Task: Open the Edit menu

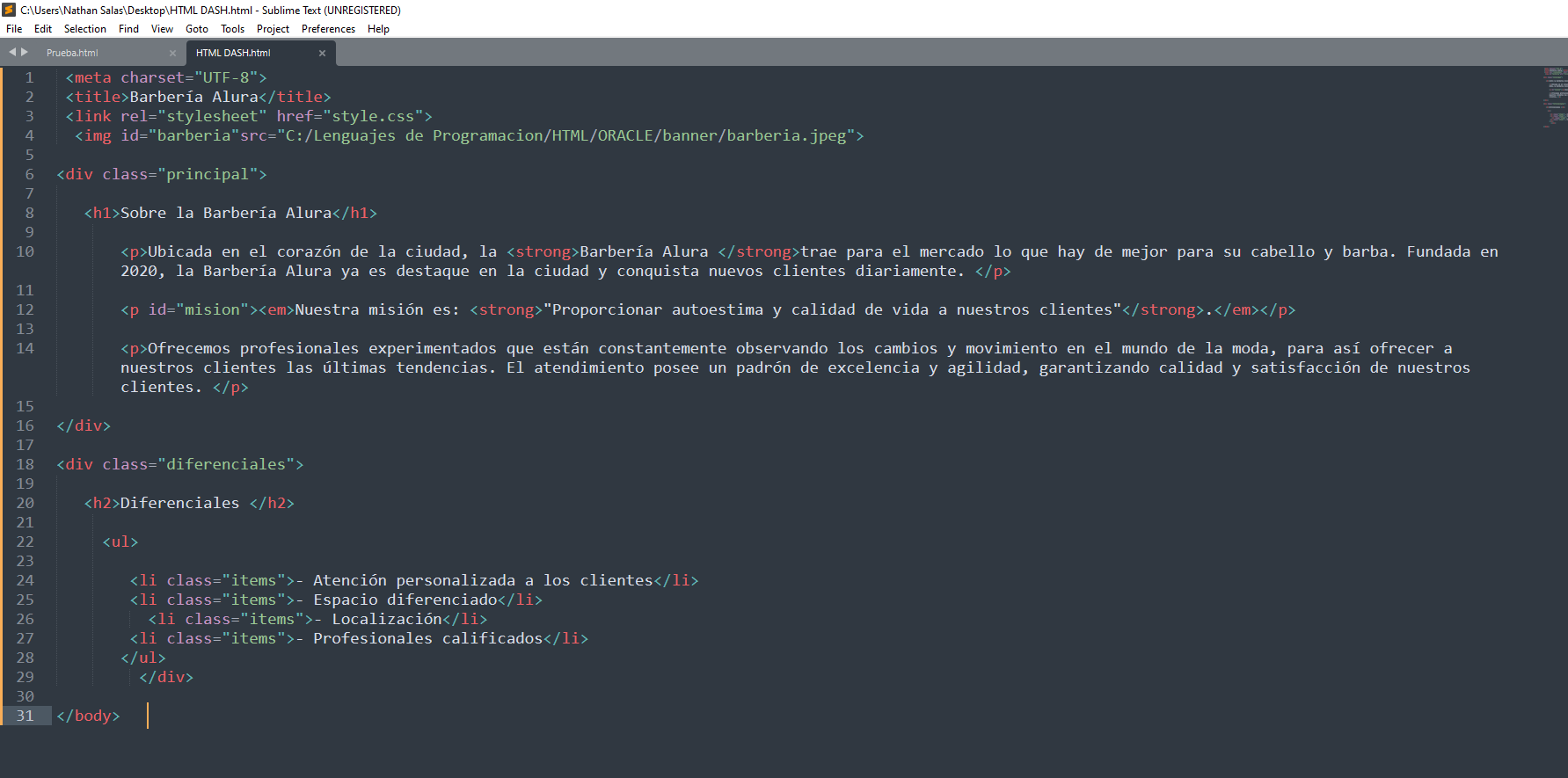Action: tap(43, 29)
